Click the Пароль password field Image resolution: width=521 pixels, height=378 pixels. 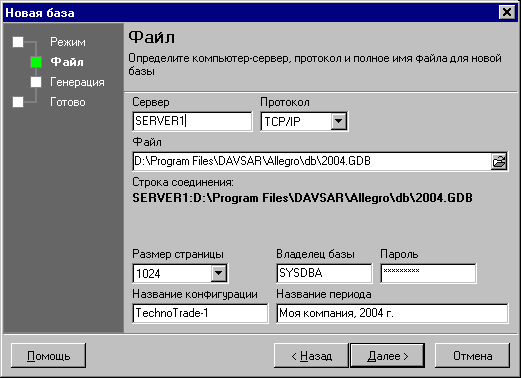[x=428, y=273]
